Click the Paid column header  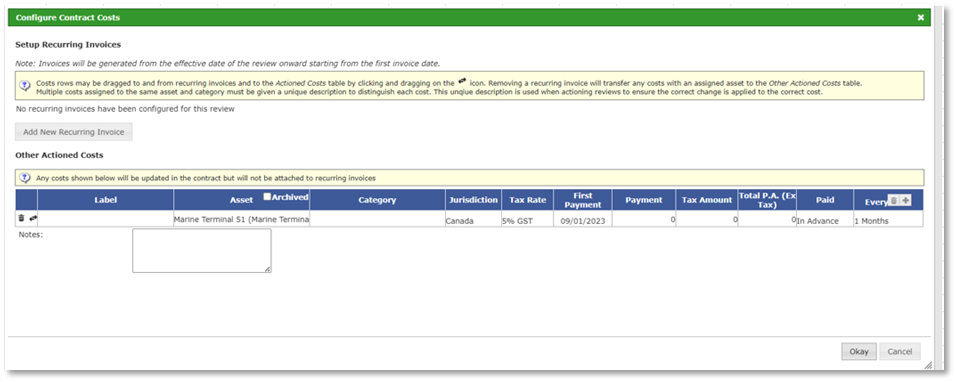tap(825, 200)
